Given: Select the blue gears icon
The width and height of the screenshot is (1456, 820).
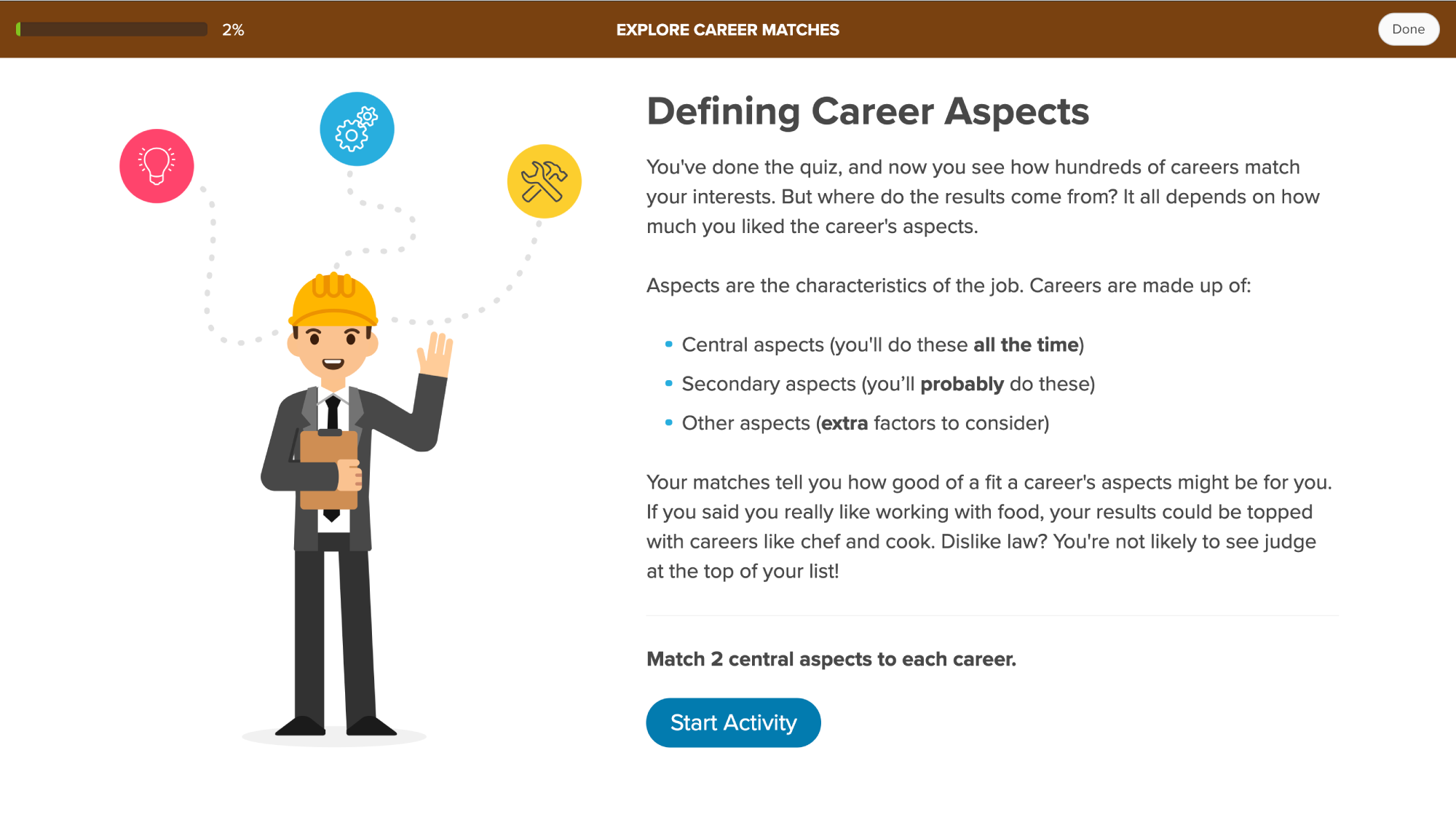Looking at the screenshot, I should (x=356, y=127).
